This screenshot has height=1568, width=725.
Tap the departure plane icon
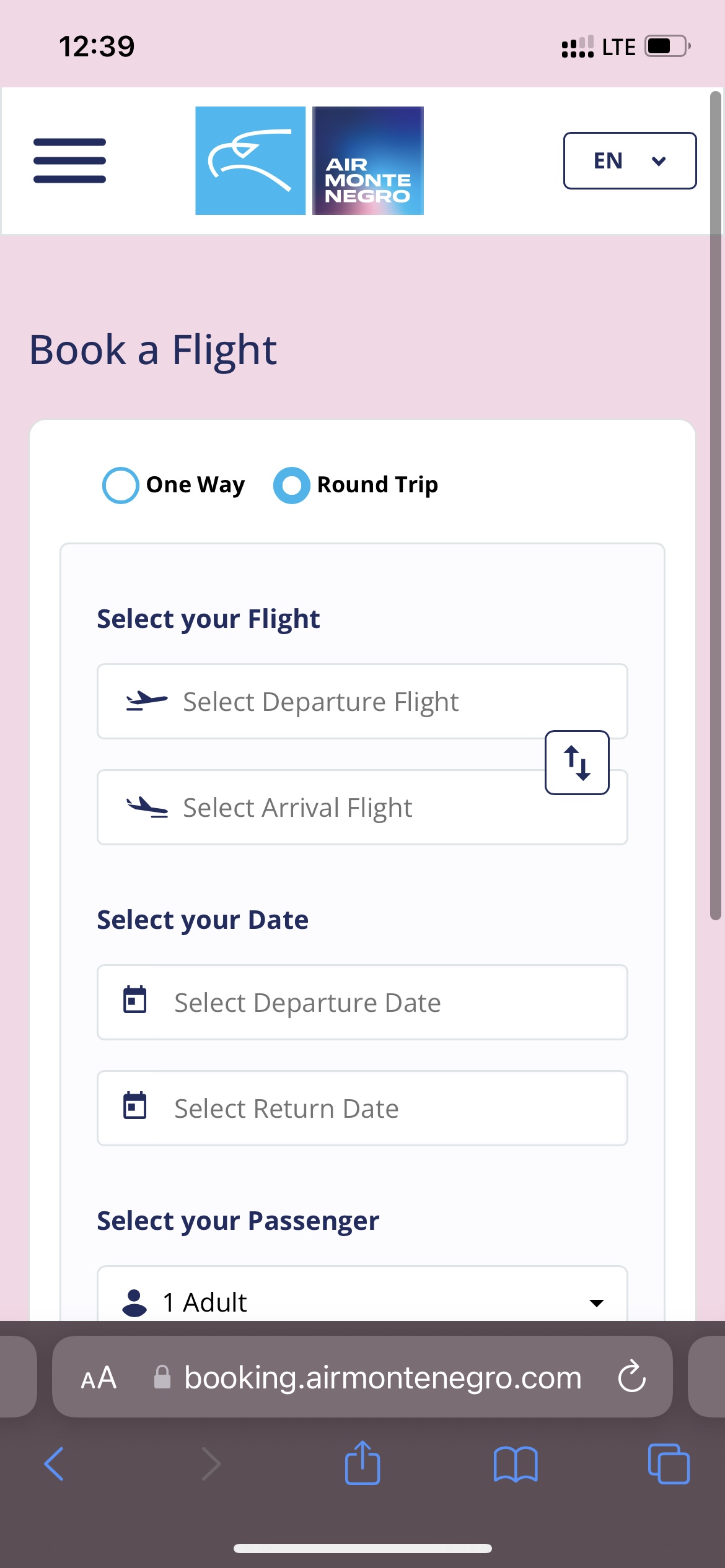(147, 701)
